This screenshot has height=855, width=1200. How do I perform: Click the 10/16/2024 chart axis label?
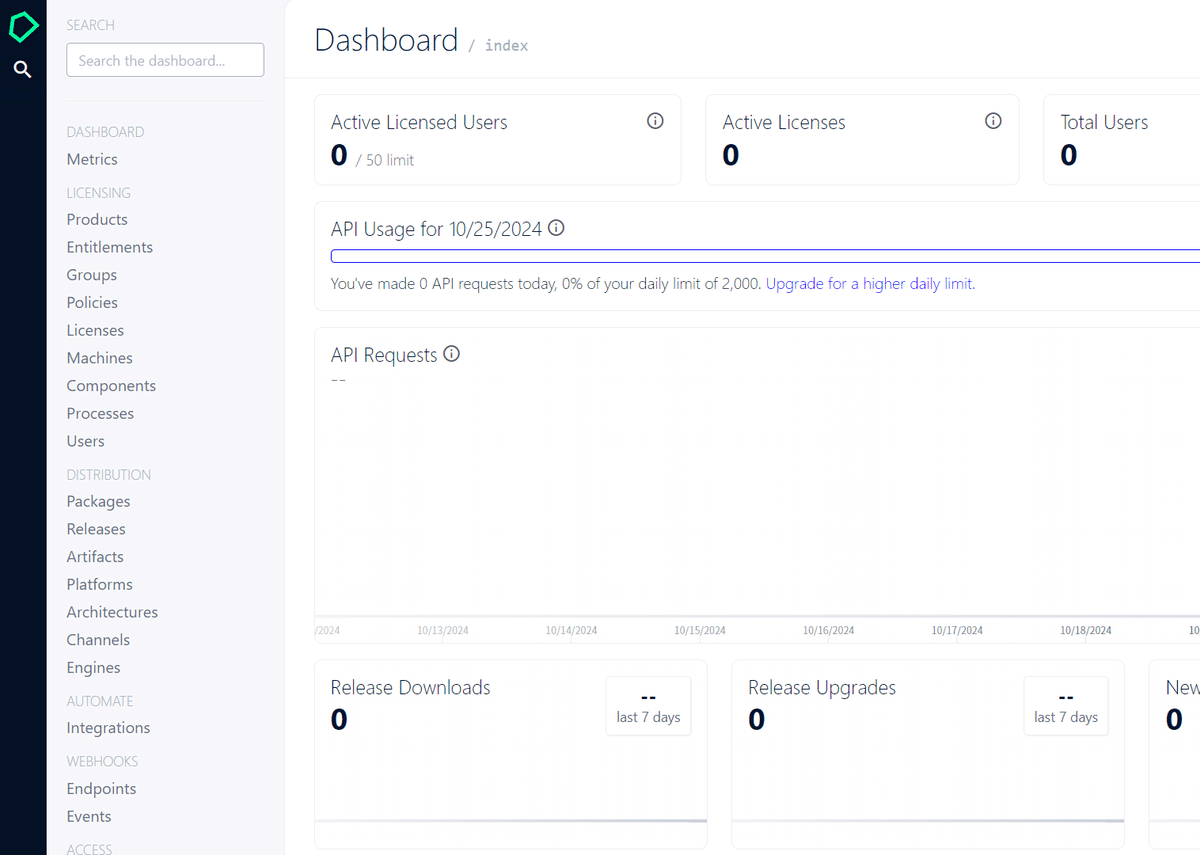click(829, 631)
